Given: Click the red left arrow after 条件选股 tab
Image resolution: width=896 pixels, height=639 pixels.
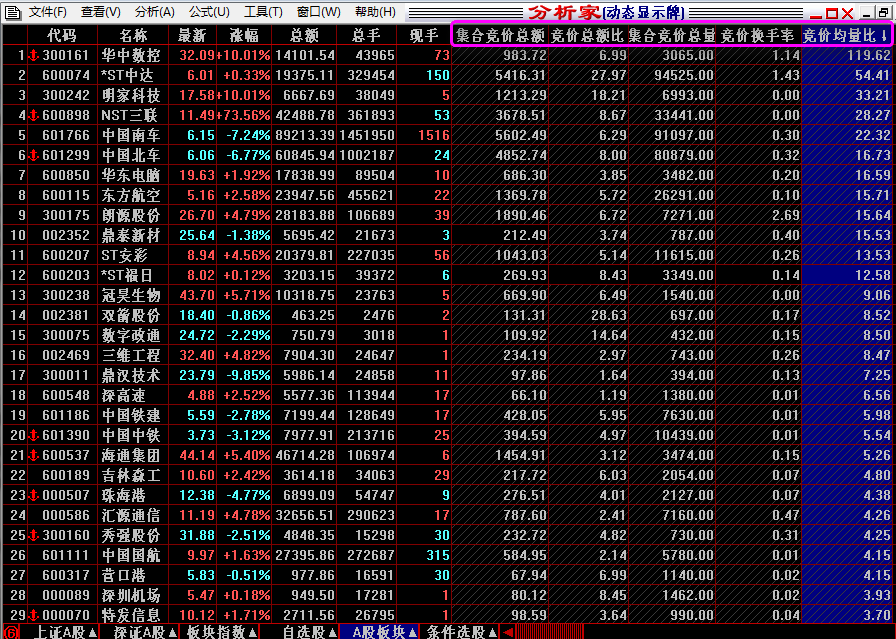Looking at the screenshot, I should [507, 632].
